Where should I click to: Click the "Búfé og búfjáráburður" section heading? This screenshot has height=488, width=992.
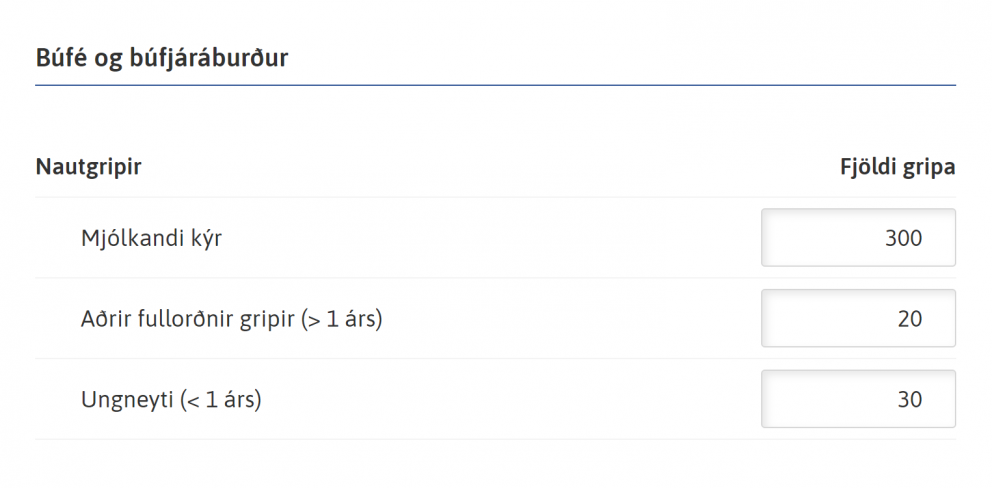click(x=162, y=58)
